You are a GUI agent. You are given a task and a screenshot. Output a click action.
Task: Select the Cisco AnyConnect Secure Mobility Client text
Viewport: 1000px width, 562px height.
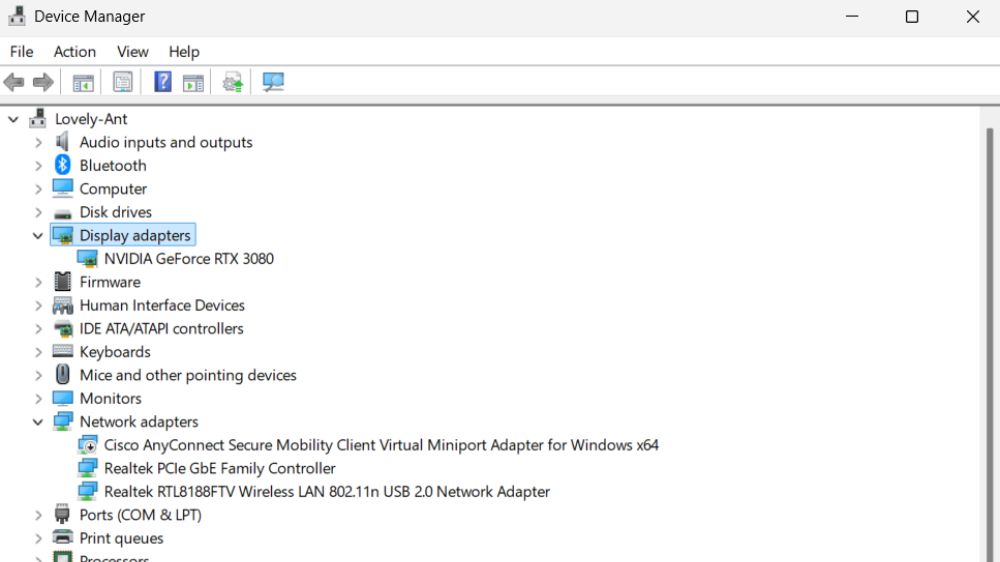381,445
